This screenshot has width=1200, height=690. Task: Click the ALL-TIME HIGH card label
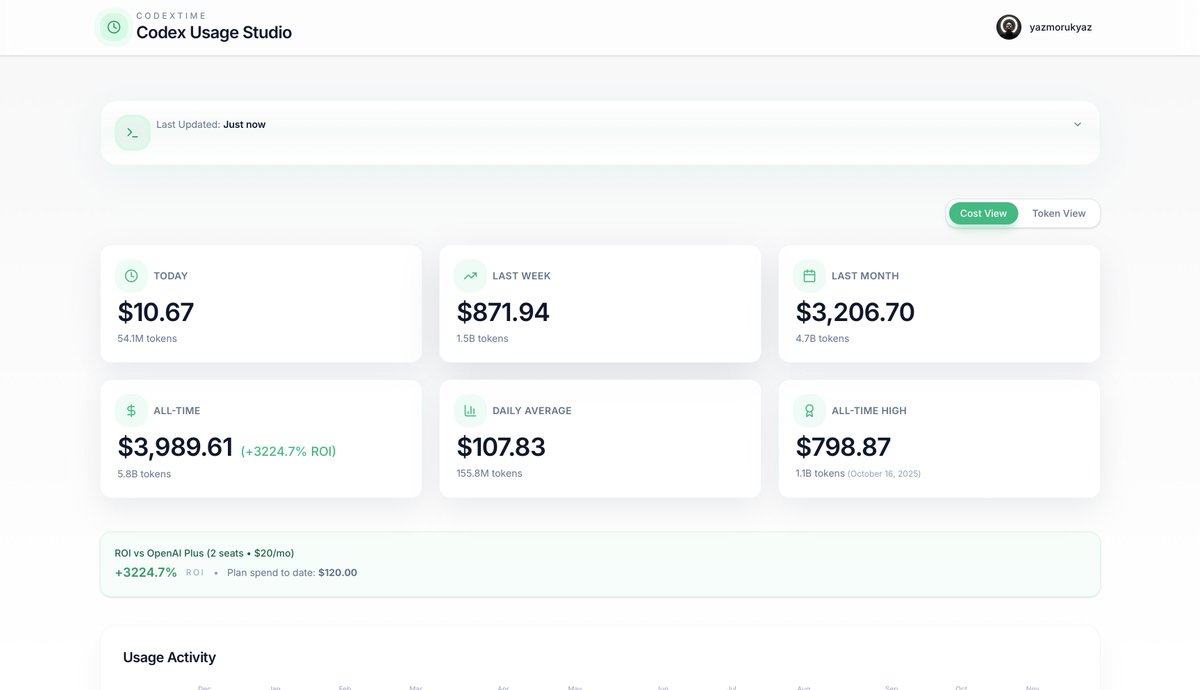pyautogui.click(x=869, y=411)
